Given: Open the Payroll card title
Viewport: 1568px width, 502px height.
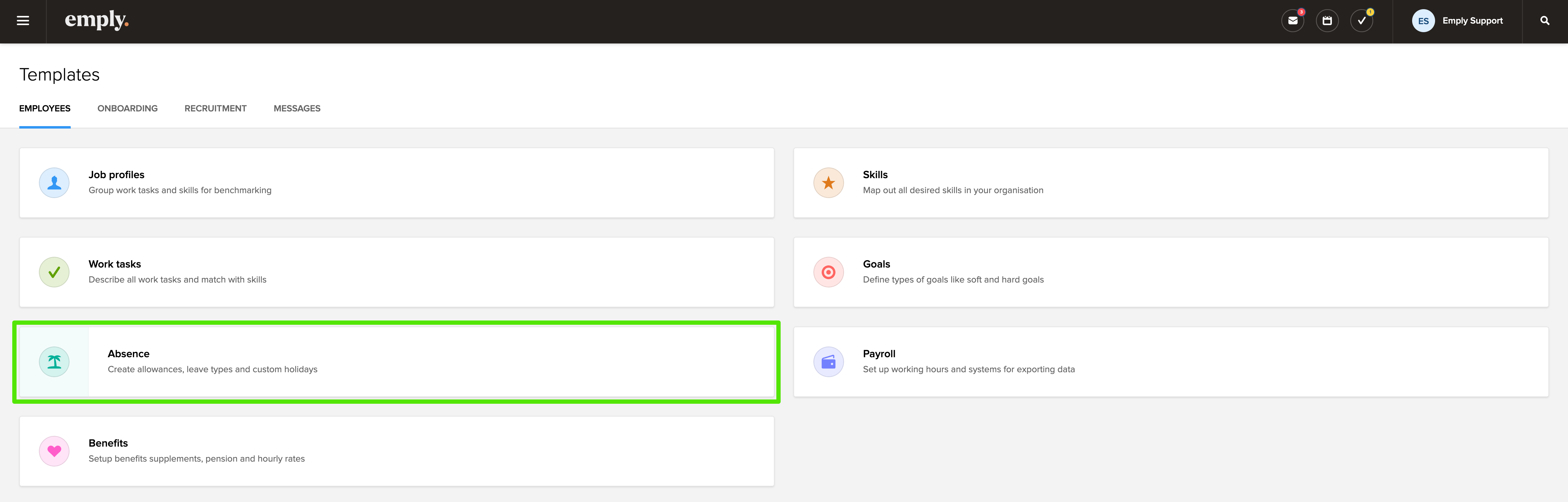Looking at the screenshot, I should [878, 354].
